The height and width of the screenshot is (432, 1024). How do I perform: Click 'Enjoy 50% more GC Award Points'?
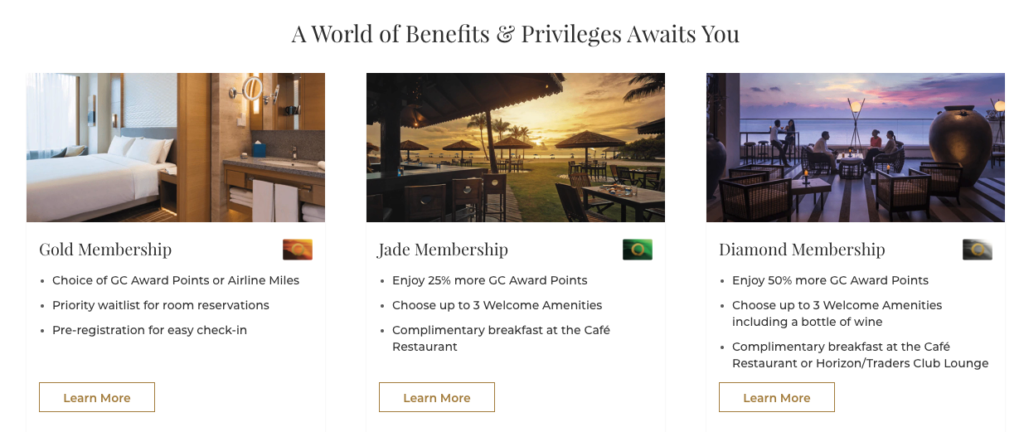pos(830,281)
